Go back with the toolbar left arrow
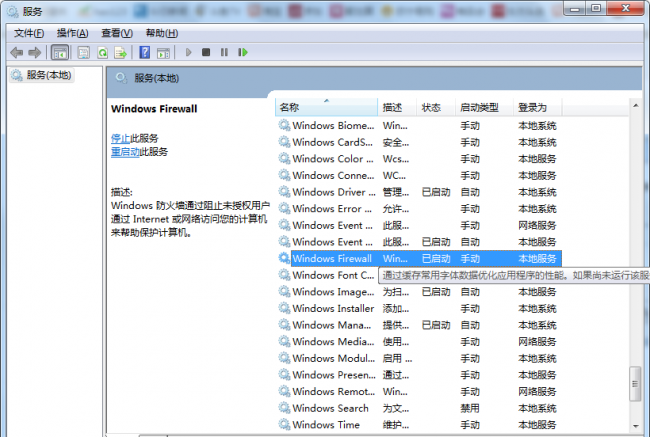 tap(17, 53)
